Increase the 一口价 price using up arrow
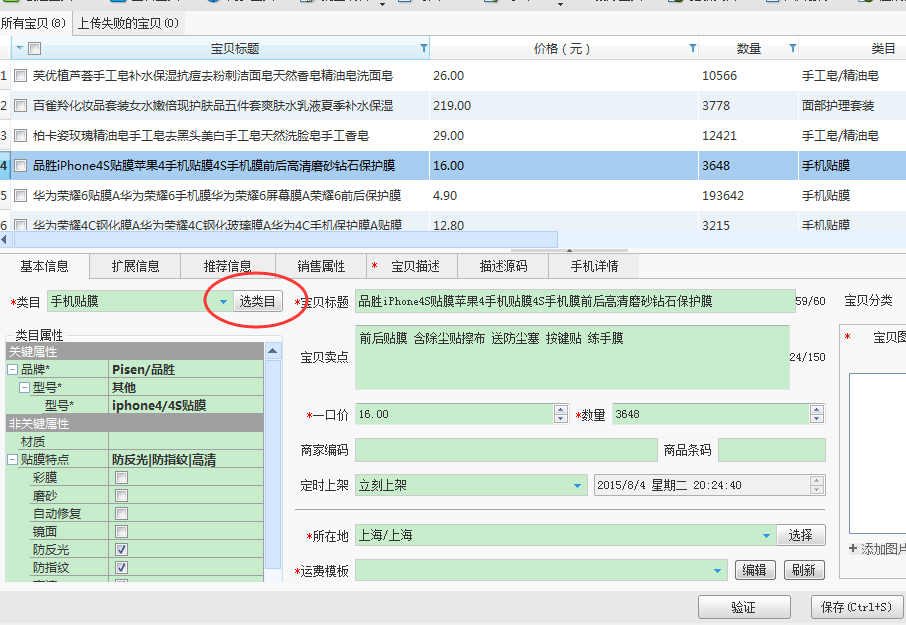Viewport: 906px width, 625px height. (x=560, y=410)
